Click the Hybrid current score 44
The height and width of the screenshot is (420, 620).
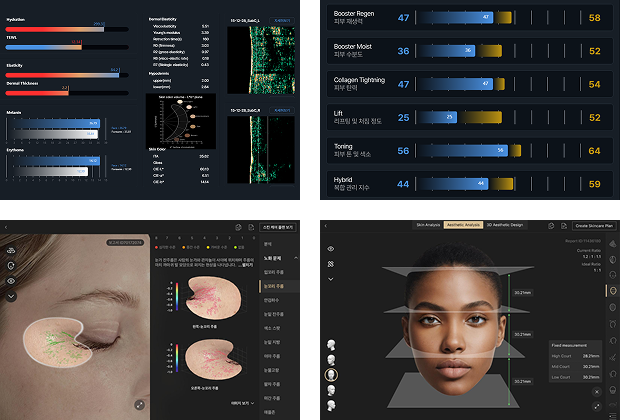click(x=403, y=184)
